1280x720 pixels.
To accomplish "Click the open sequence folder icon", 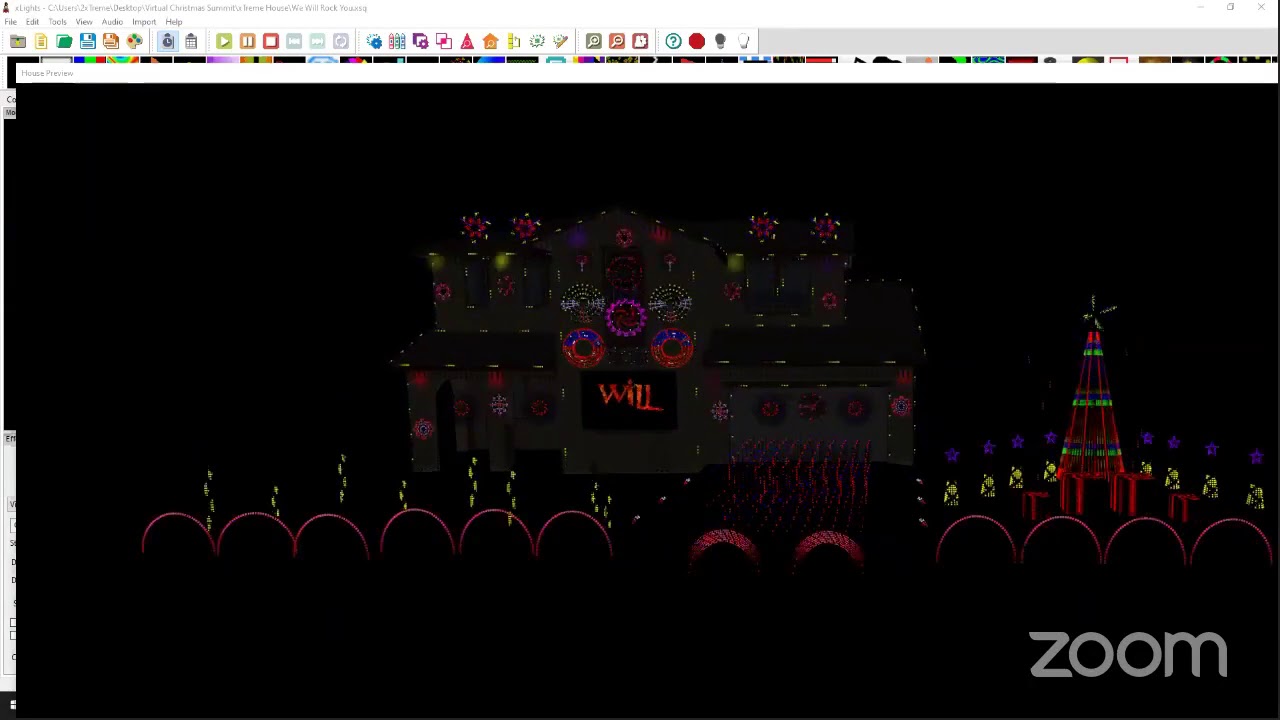I will click(18, 41).
